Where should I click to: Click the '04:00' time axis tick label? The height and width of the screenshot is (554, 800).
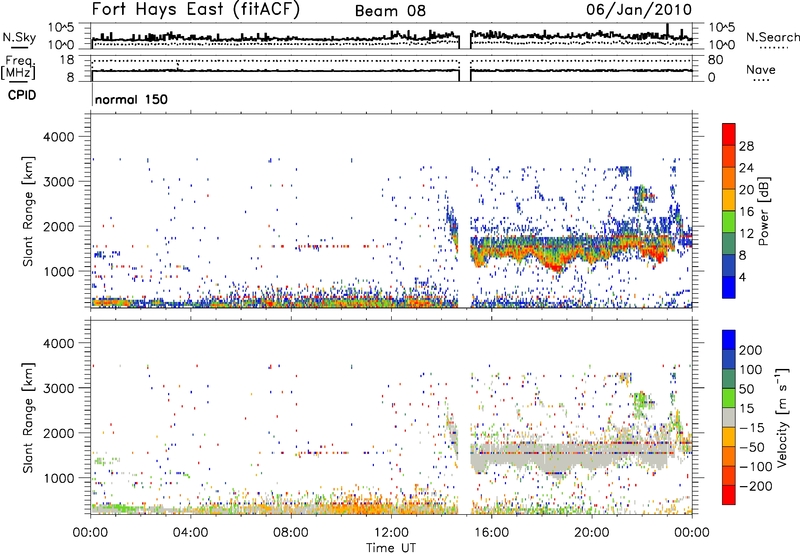[x=191, y=533]
